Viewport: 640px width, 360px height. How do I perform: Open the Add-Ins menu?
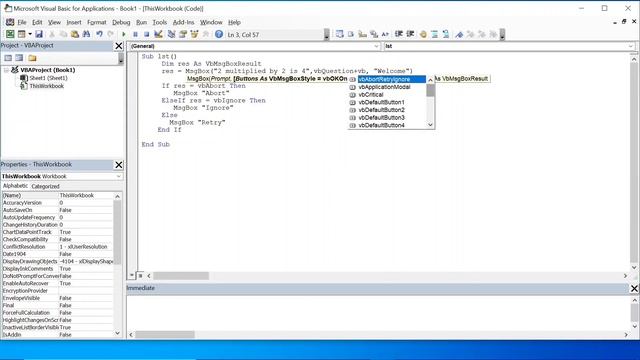pyautogui.click(x=183, y=22)
